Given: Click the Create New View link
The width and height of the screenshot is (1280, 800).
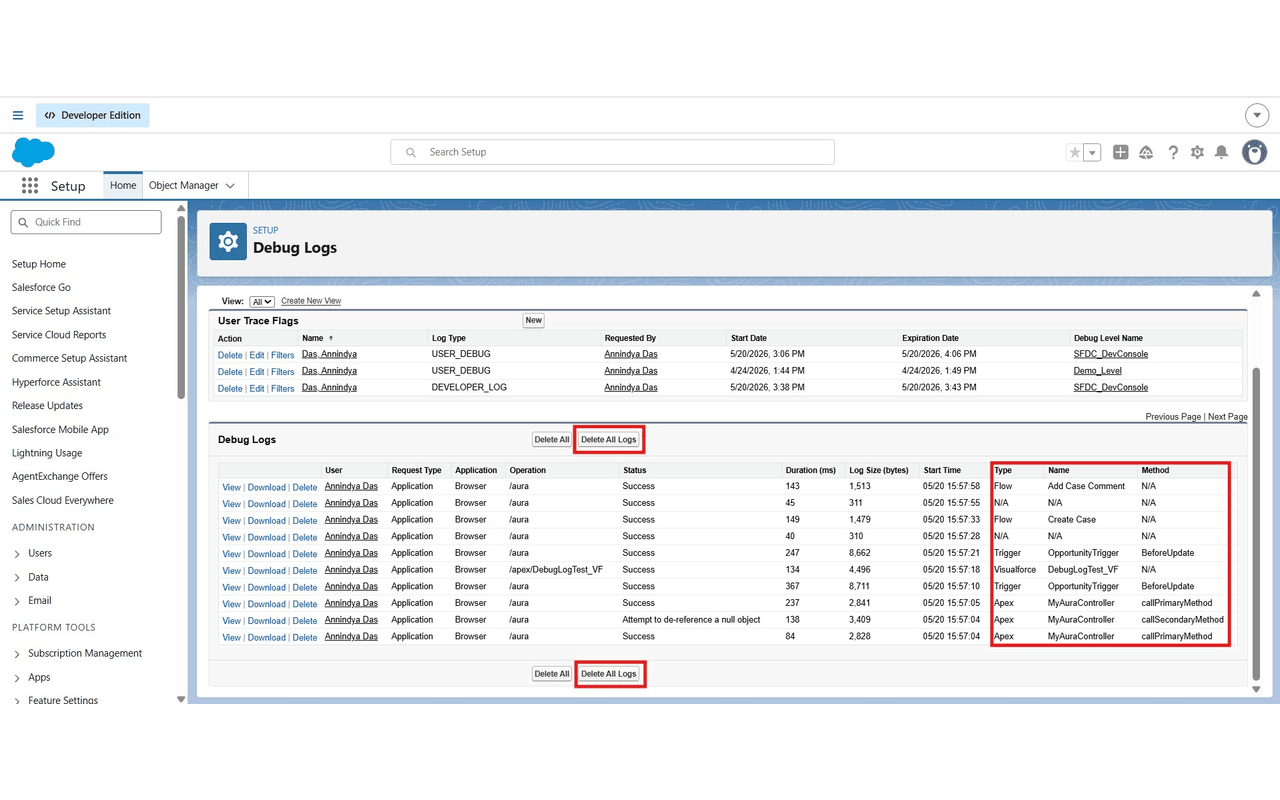Looking at the screenshot, I should click(x=311, y=301).
